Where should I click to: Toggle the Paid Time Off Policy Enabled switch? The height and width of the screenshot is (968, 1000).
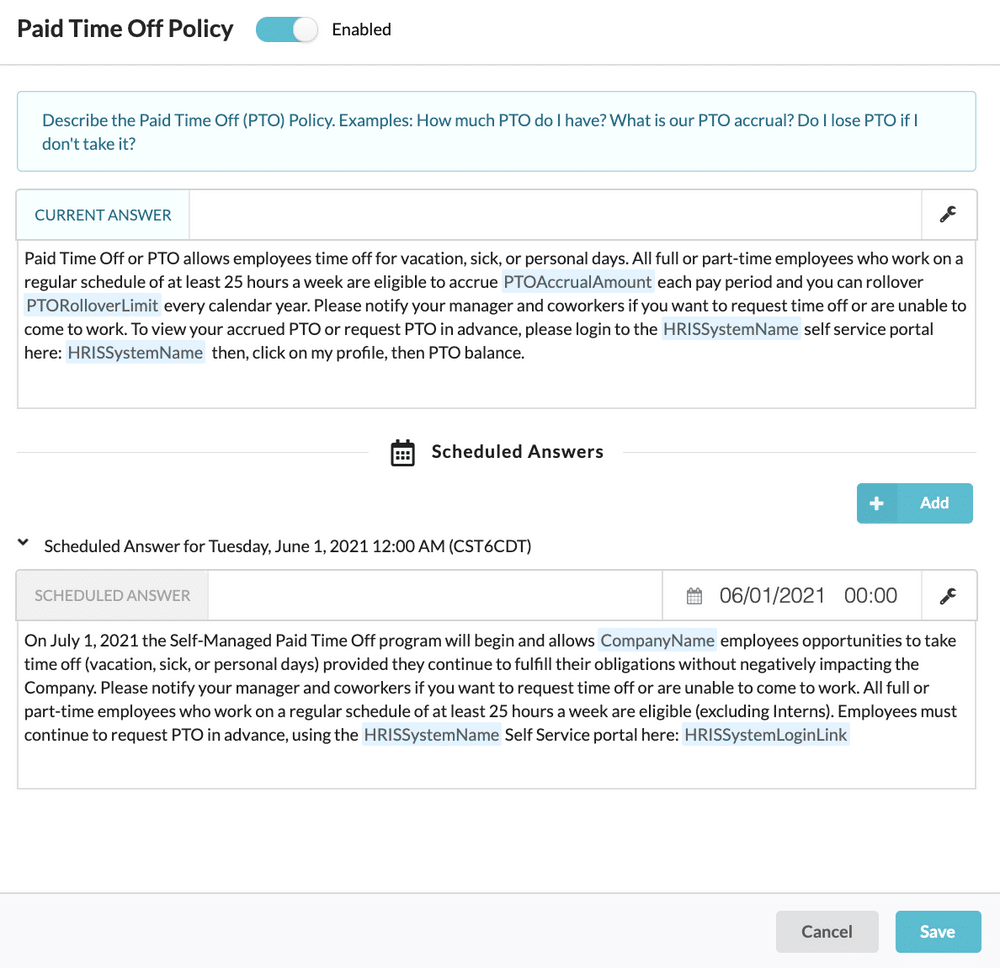(x=286, y=29)
